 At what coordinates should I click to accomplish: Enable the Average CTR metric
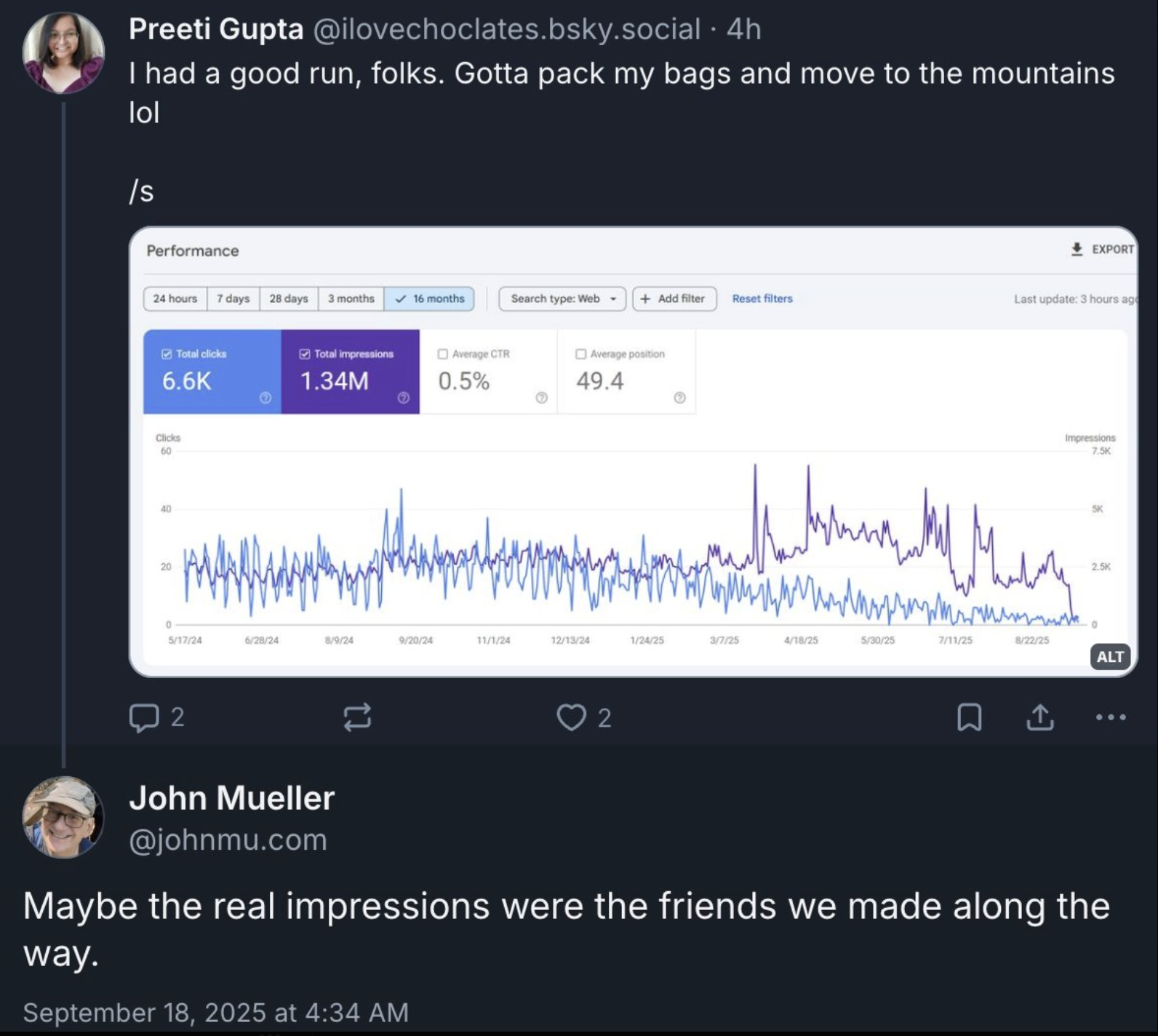(442, 354)
